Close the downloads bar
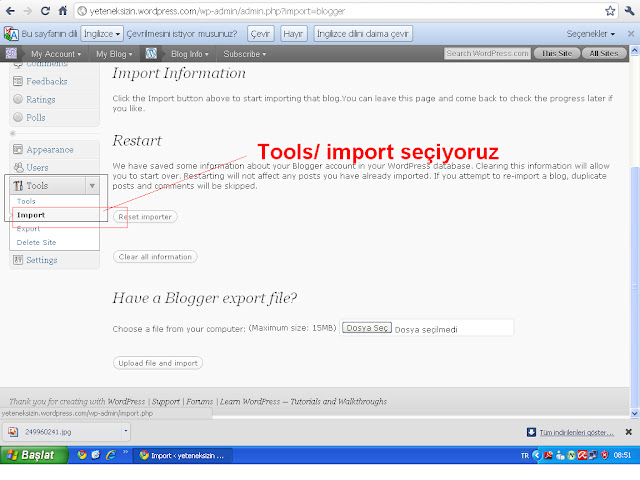The width and height of the screenshot is (640, 480). 629,432
